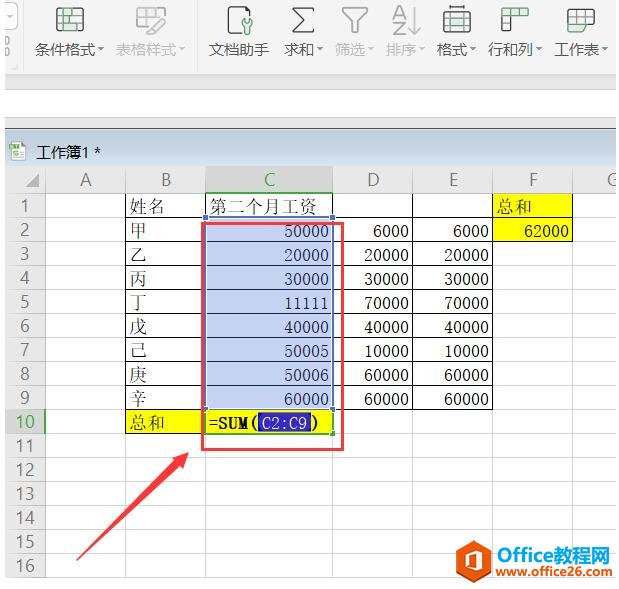Click cell D2 with value 6000

373,230
